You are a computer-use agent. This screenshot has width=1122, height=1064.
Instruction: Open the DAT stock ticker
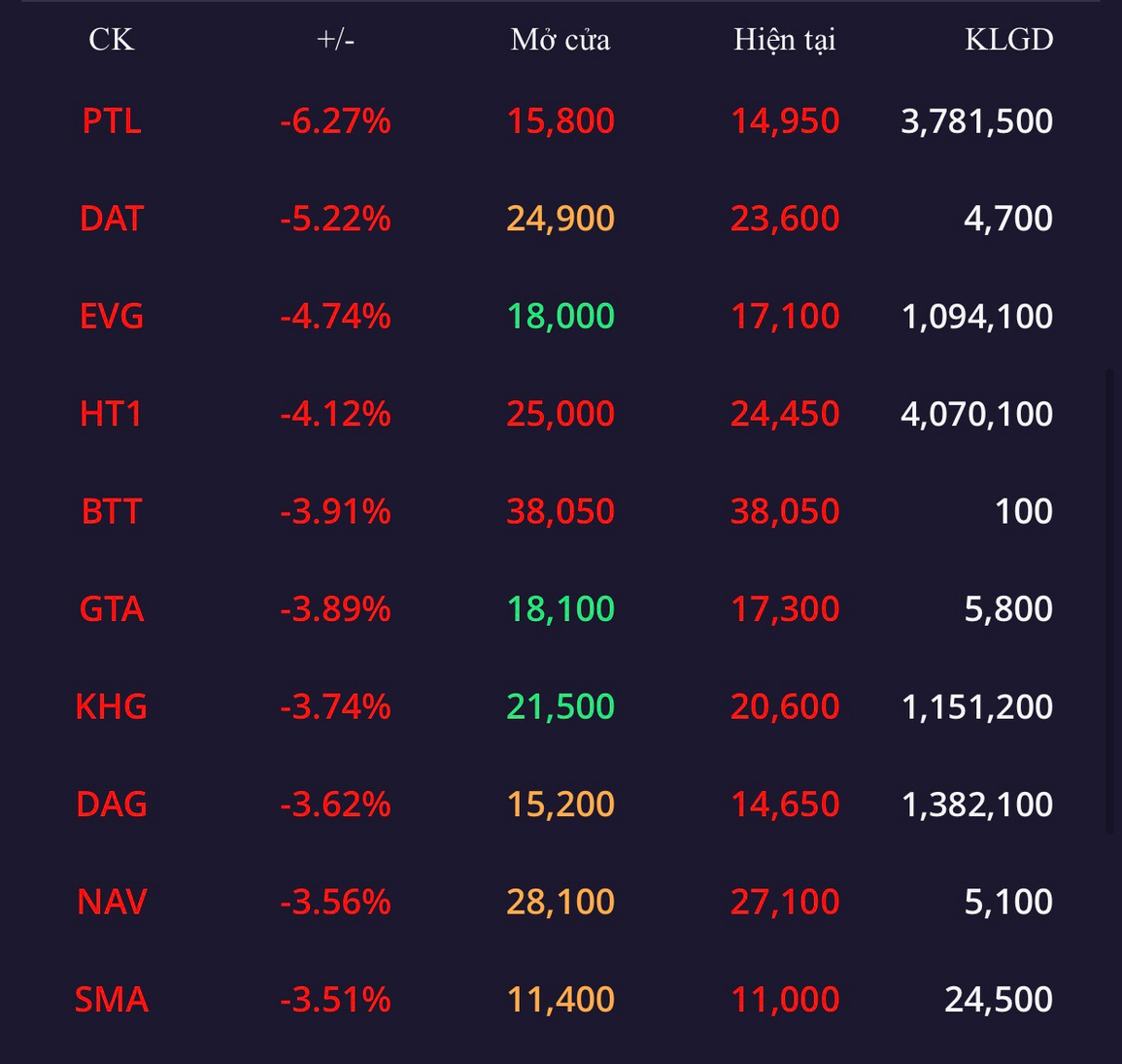coord(112,219)
